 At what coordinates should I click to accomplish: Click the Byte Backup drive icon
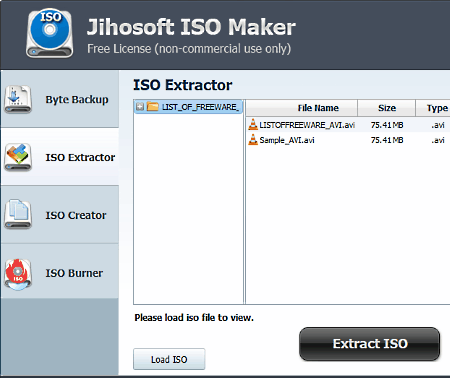pyautogui.click(x=18, y=99)
